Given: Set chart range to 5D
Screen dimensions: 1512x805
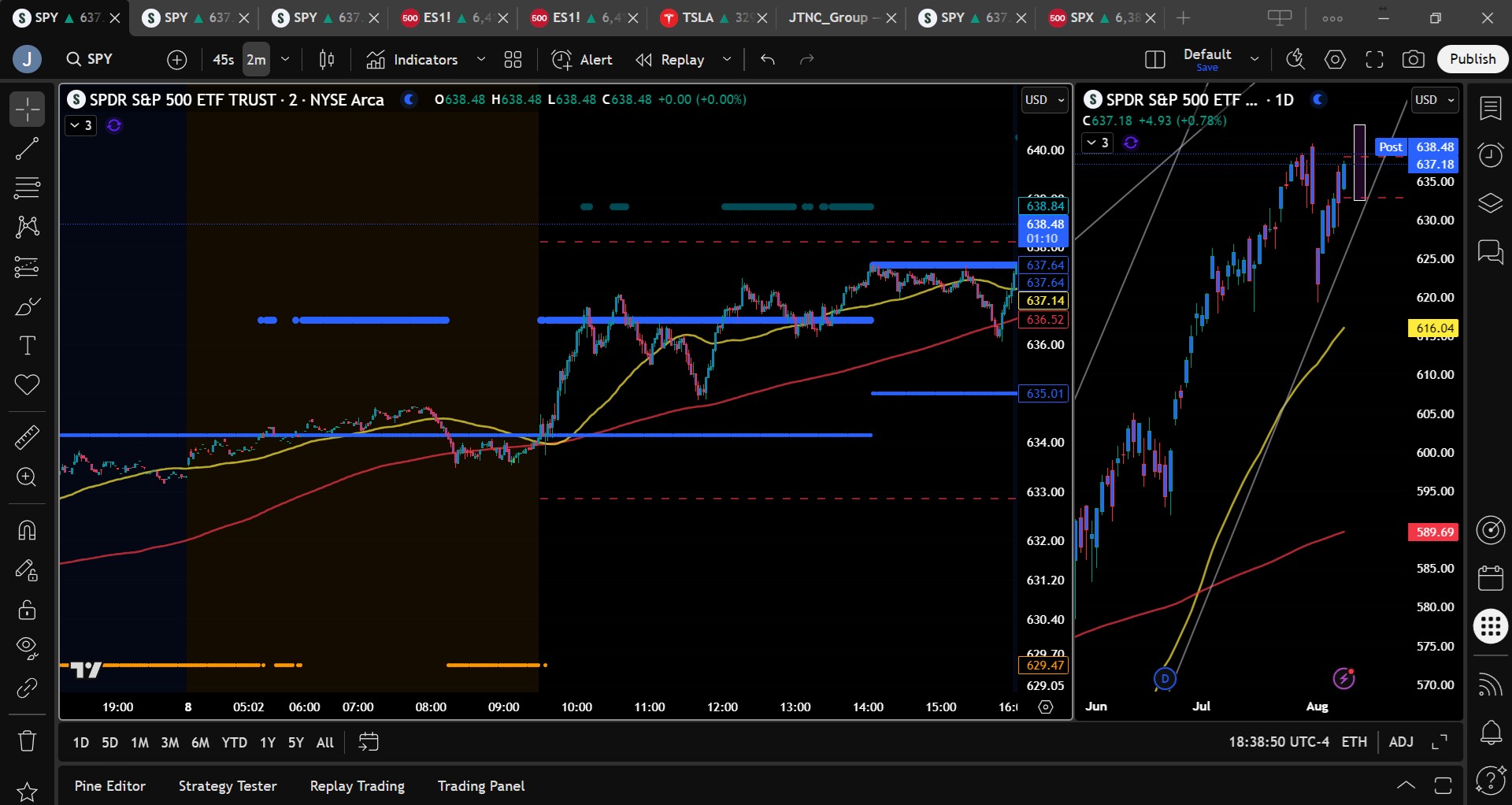Looking at the screenshot, I should pyautogui.click(x=109, y=742).
